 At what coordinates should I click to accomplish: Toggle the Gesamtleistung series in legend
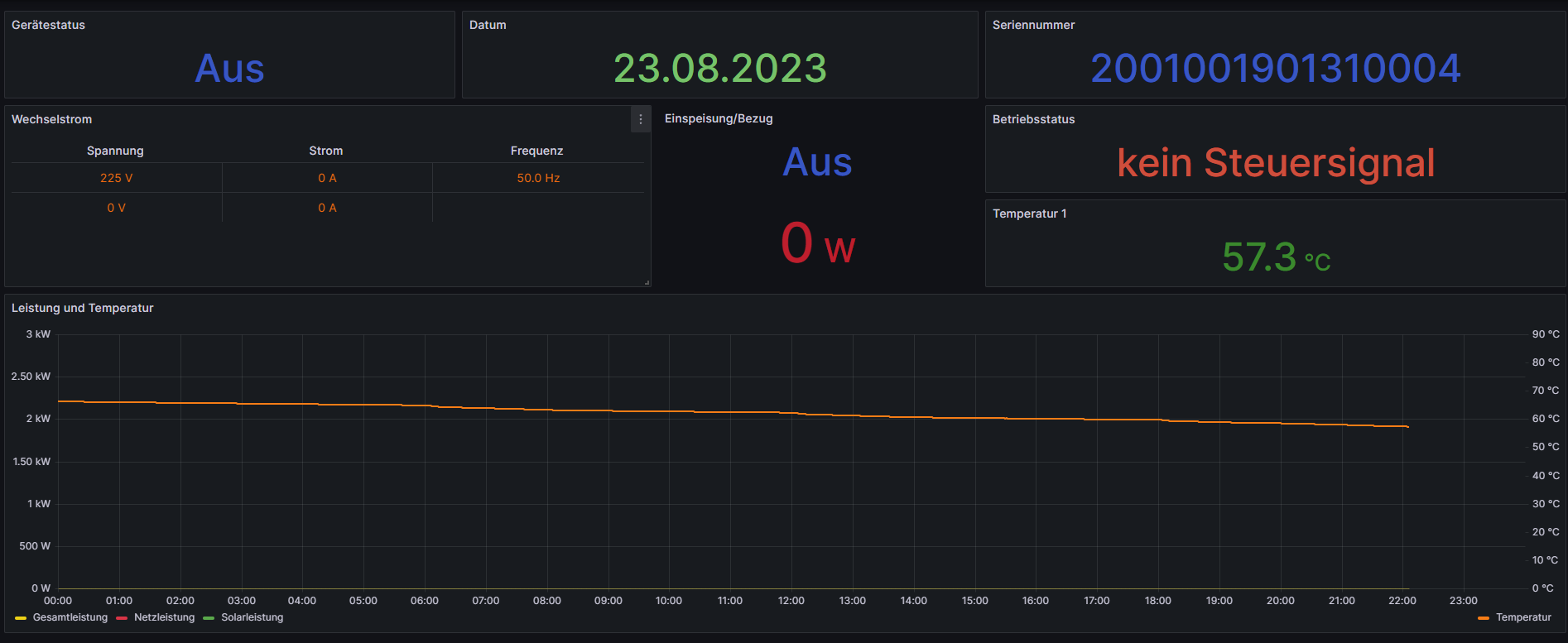point(70,617)
